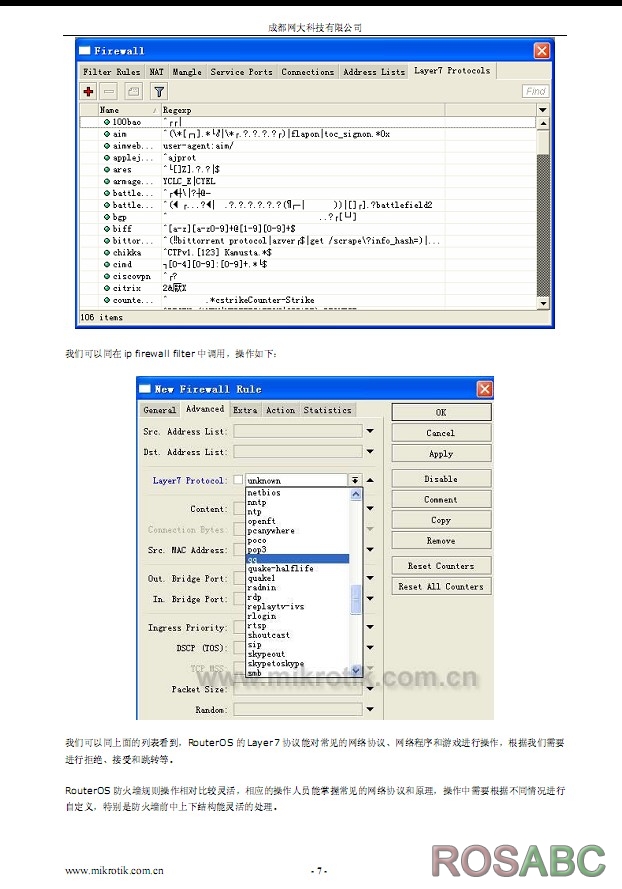
Task: Open the General tab in New Firewall Rule
Action: point(159,410)
